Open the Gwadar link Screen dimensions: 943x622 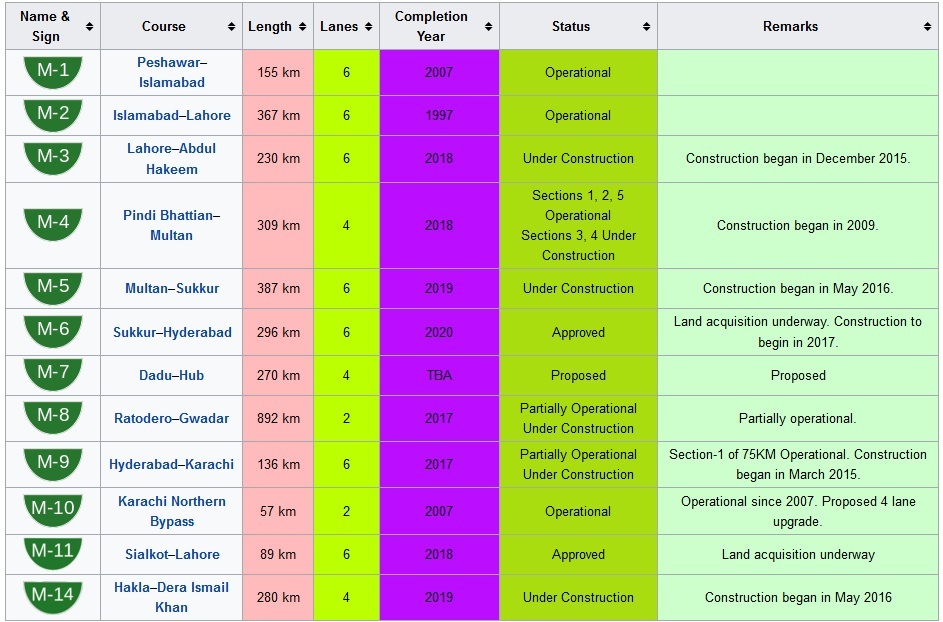(204, 418)
